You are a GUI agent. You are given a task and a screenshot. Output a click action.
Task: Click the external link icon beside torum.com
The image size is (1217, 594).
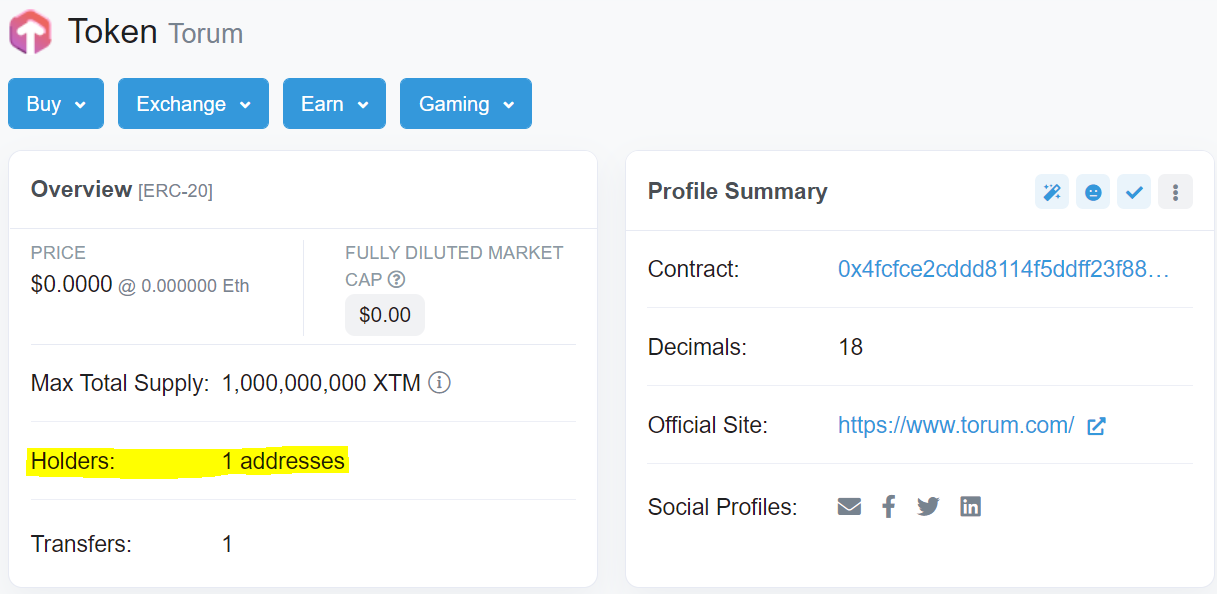pos(1096,426)
